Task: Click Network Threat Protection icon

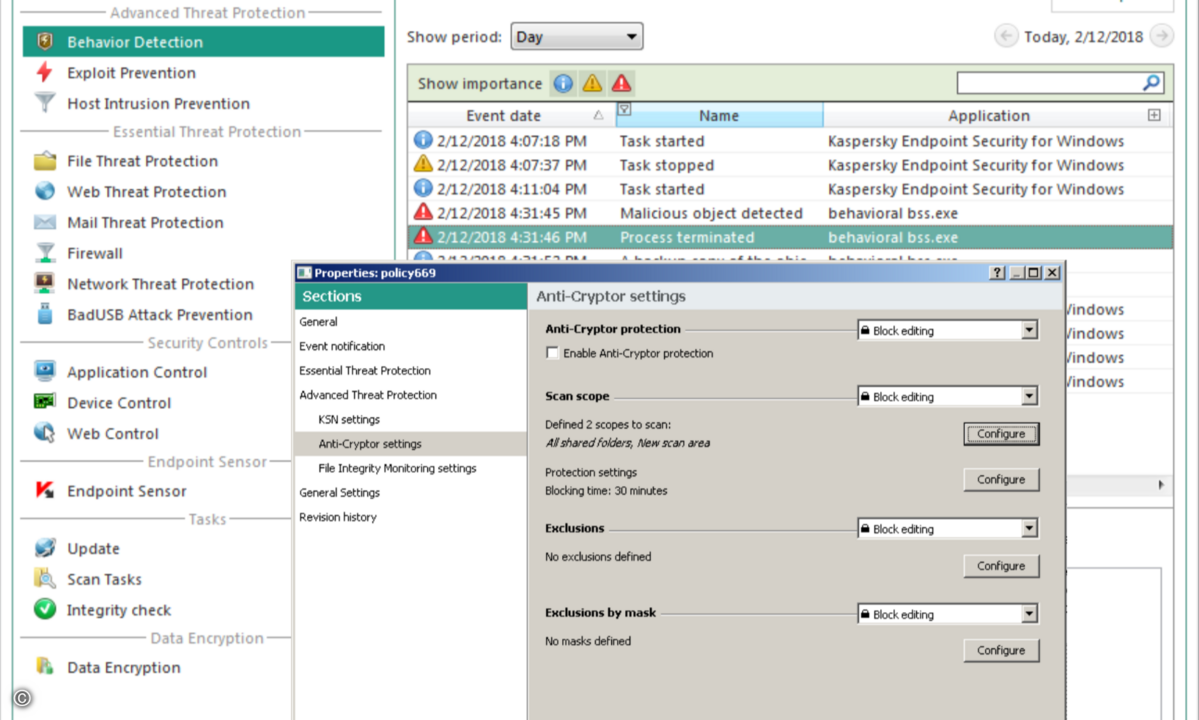Action: point(44,284)
